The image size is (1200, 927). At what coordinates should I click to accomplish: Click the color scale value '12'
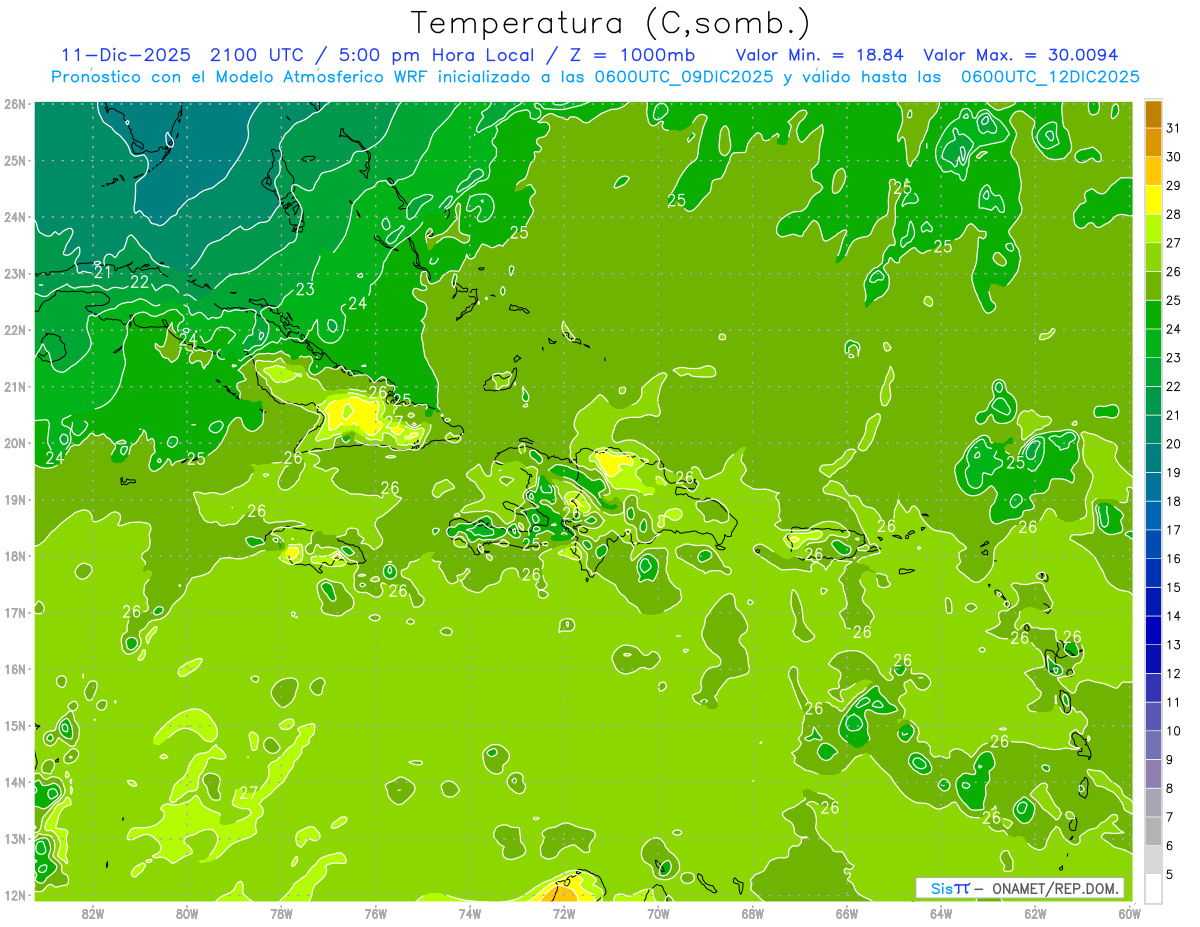(1174, 673)
